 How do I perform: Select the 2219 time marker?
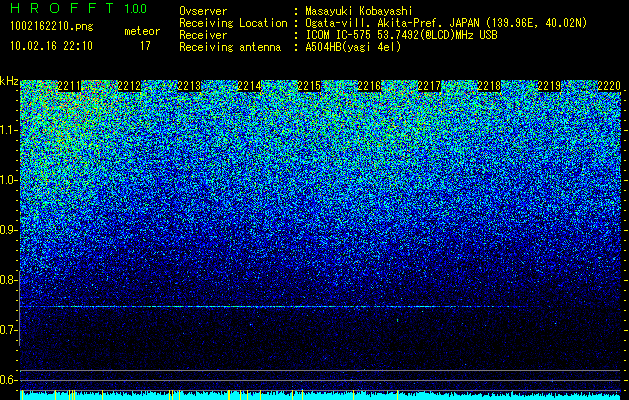pyautogui.click(x=549, y=86)
